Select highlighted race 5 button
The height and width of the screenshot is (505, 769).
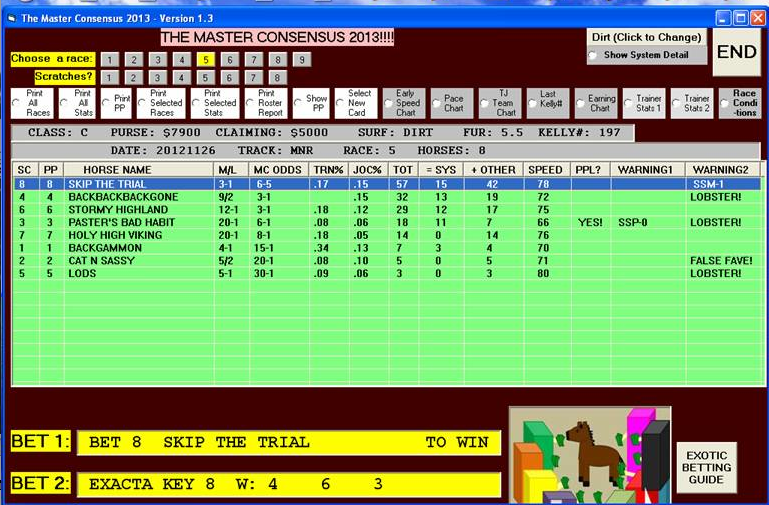pos(205,60)
